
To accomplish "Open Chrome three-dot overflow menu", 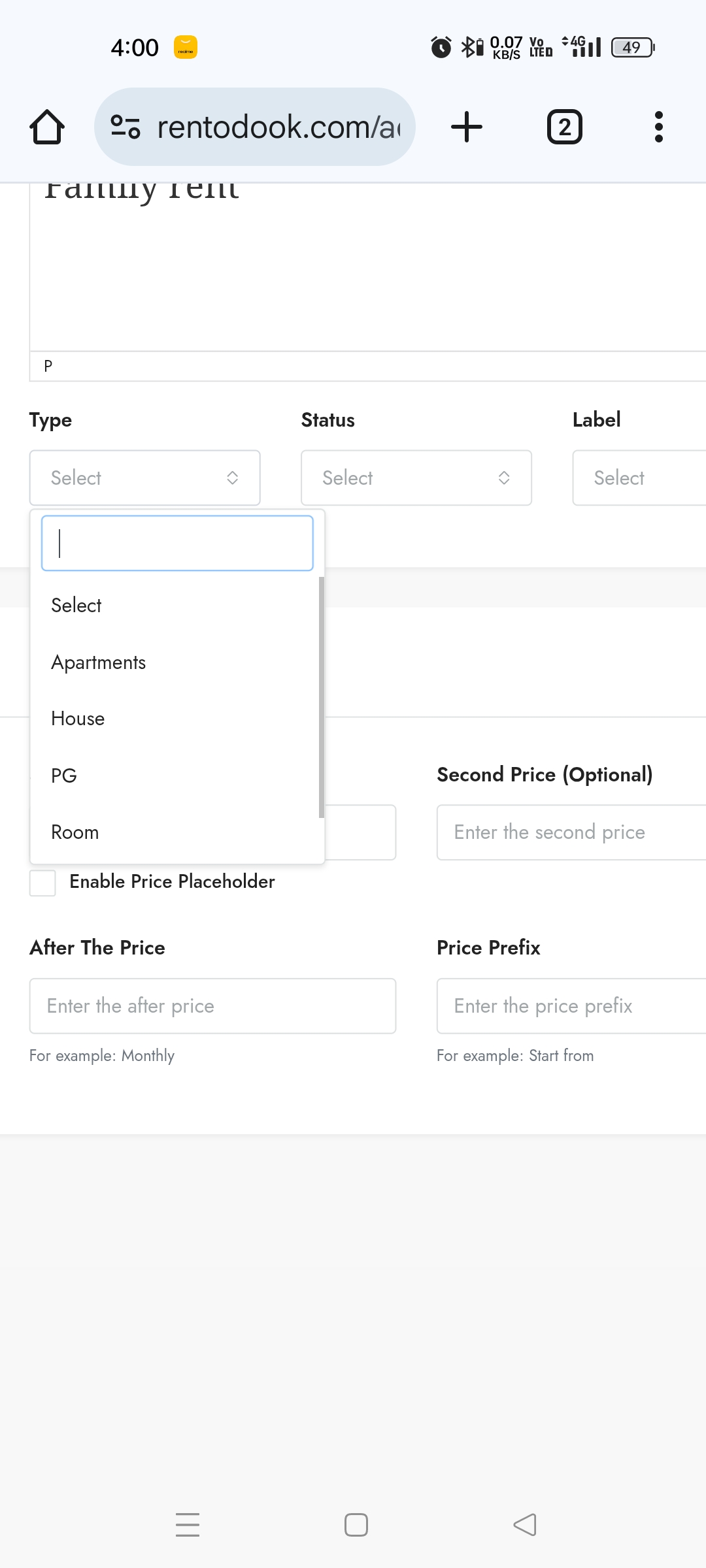I will click(x=659, y=127).
